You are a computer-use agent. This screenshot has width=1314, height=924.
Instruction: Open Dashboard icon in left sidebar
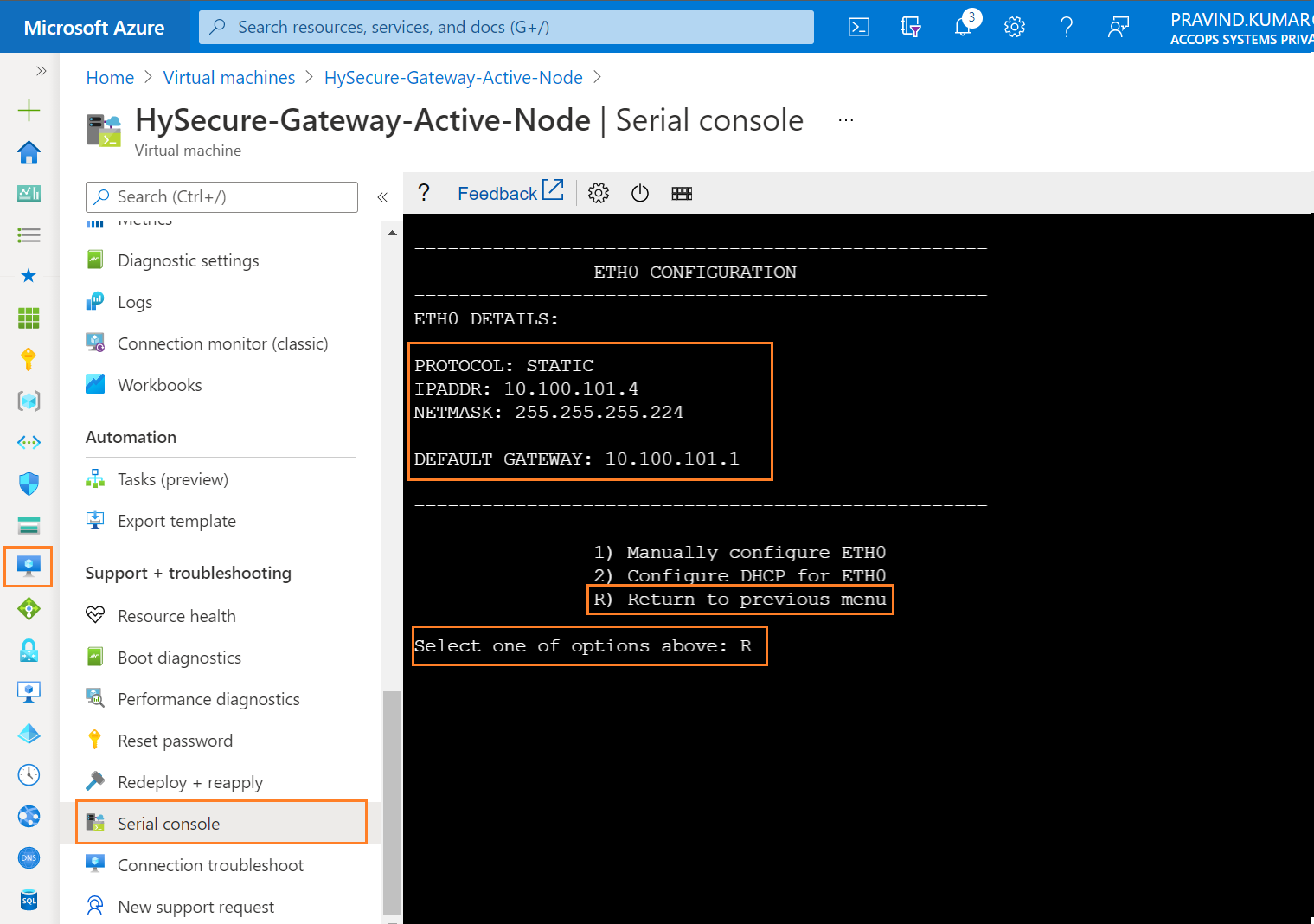click(29, 193)
